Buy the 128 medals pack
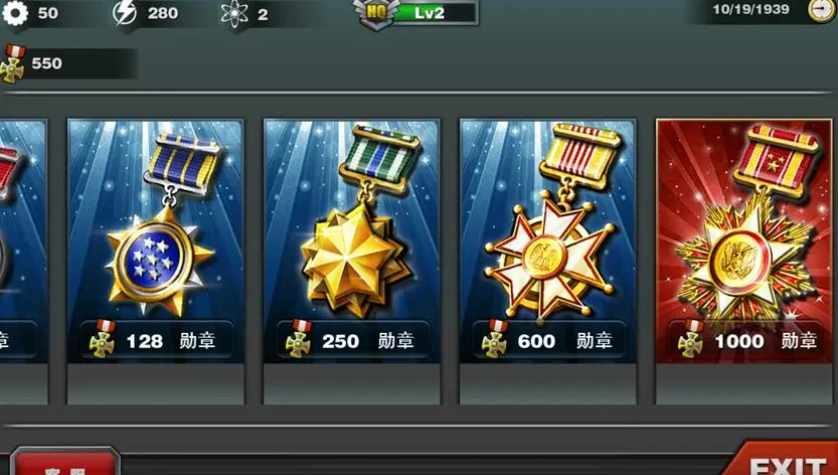The height and width of the screenshot is (475, 838). pyautogui.click(x=156, y=339)
